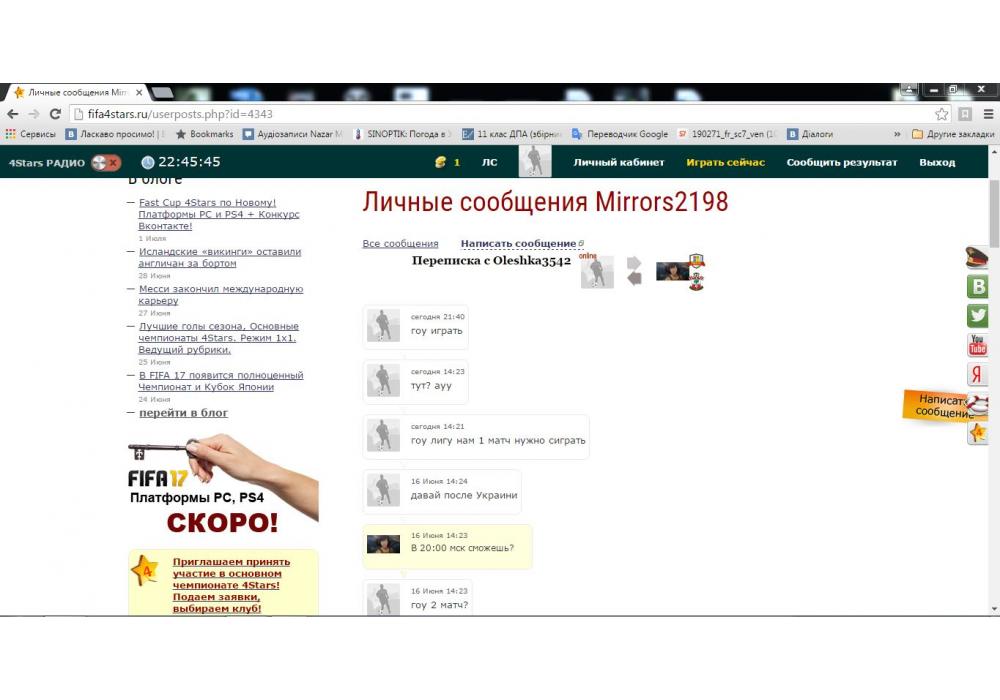Click the gray exchange arrows icon
Screen dimensions: 1000x700
tap(634, 271)
